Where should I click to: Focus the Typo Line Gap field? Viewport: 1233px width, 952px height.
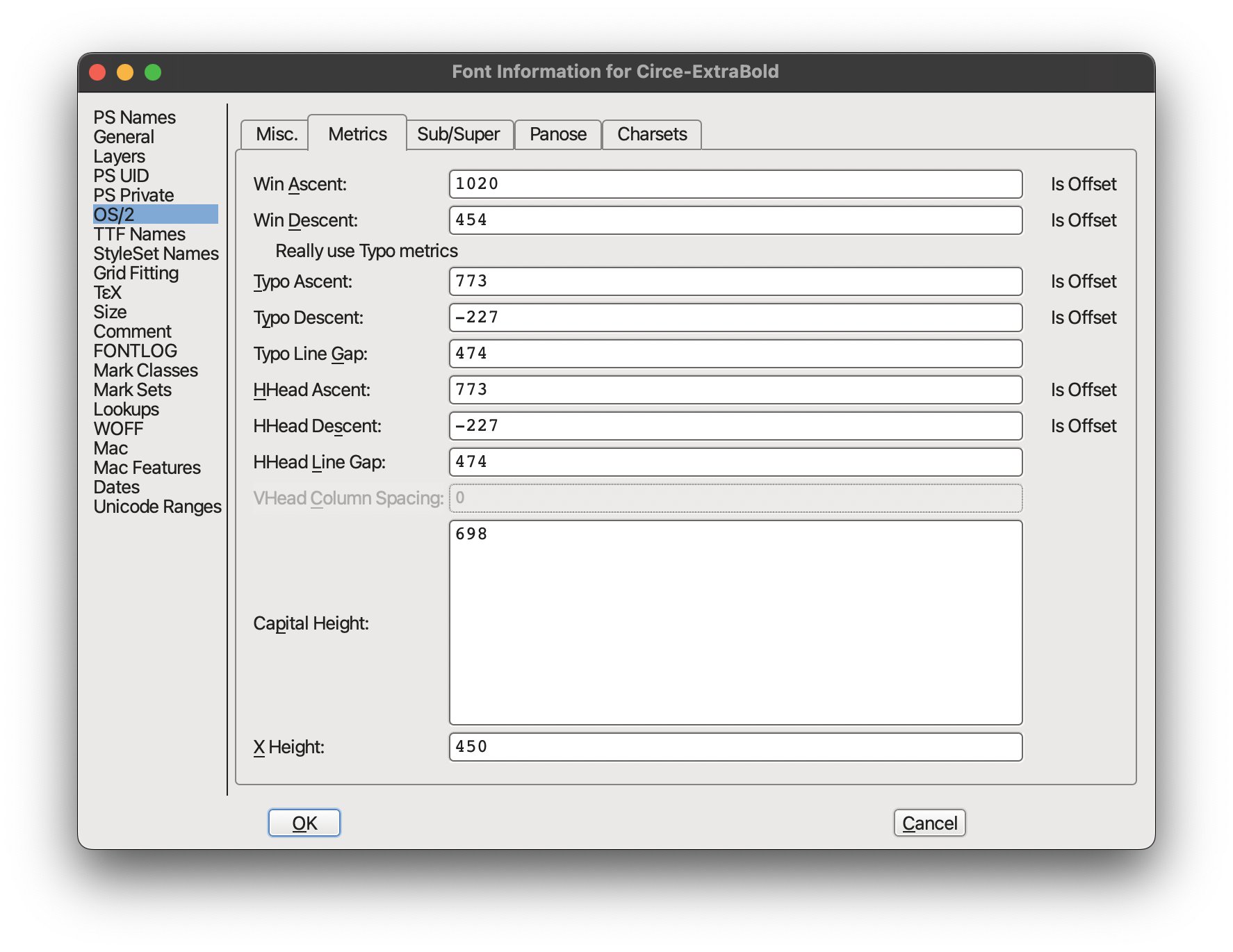coord(735,354)
